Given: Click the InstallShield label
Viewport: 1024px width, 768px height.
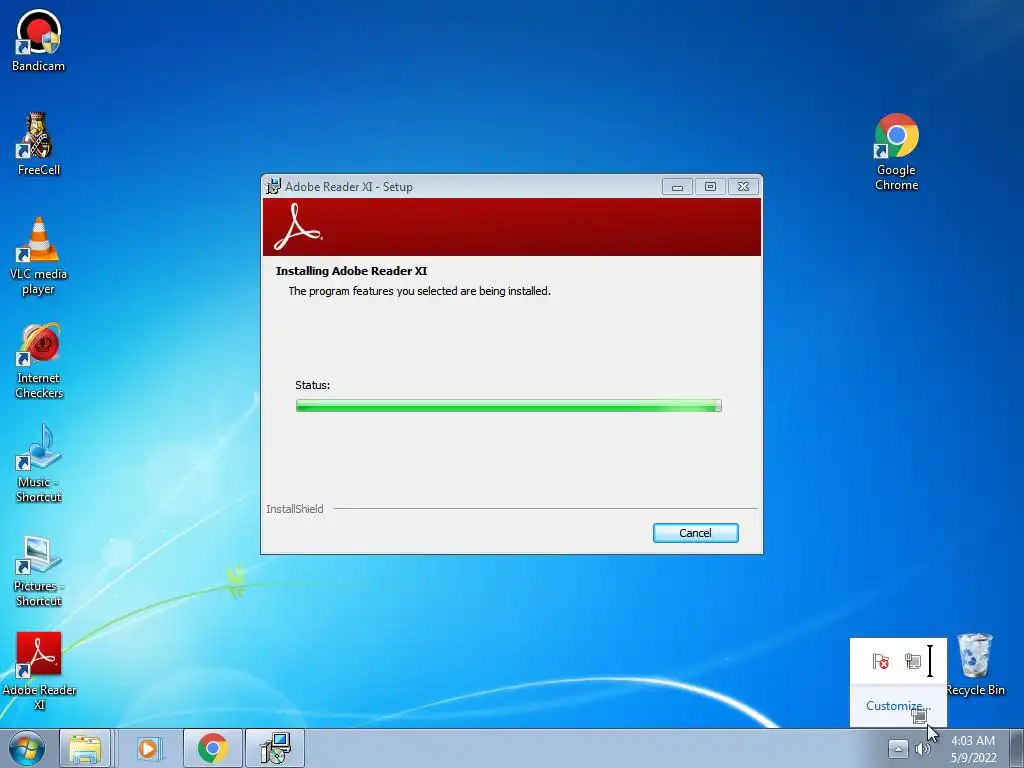Looking at the screenshot, I should pos(295,509).
